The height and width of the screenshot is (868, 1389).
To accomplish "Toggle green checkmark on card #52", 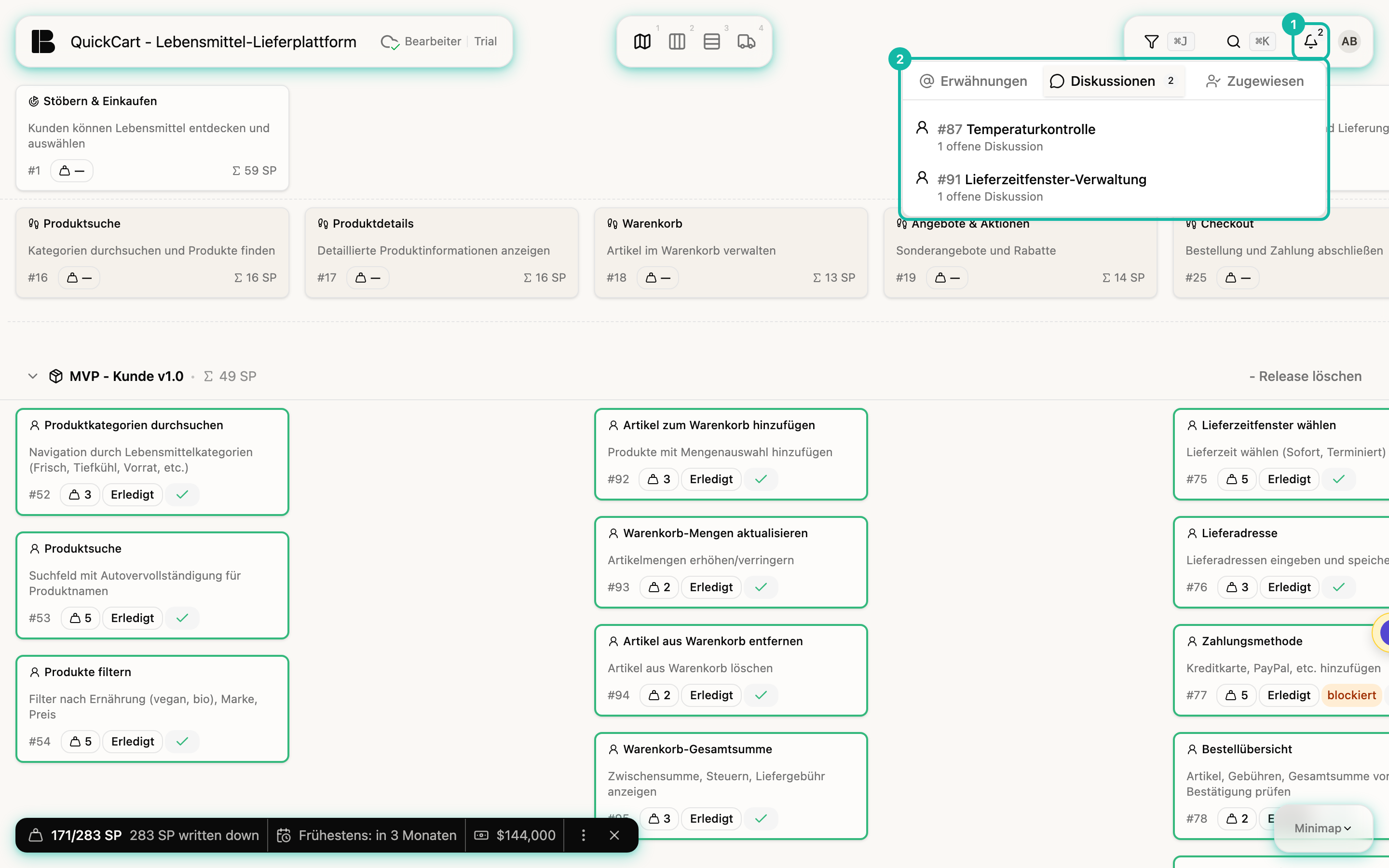I will point(182,494).
